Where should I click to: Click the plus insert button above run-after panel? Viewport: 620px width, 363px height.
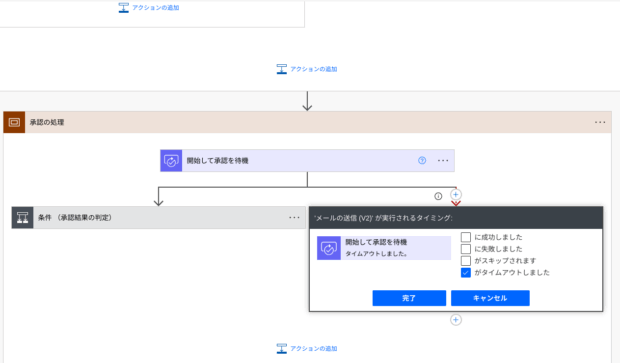click(x=456, y=195)
